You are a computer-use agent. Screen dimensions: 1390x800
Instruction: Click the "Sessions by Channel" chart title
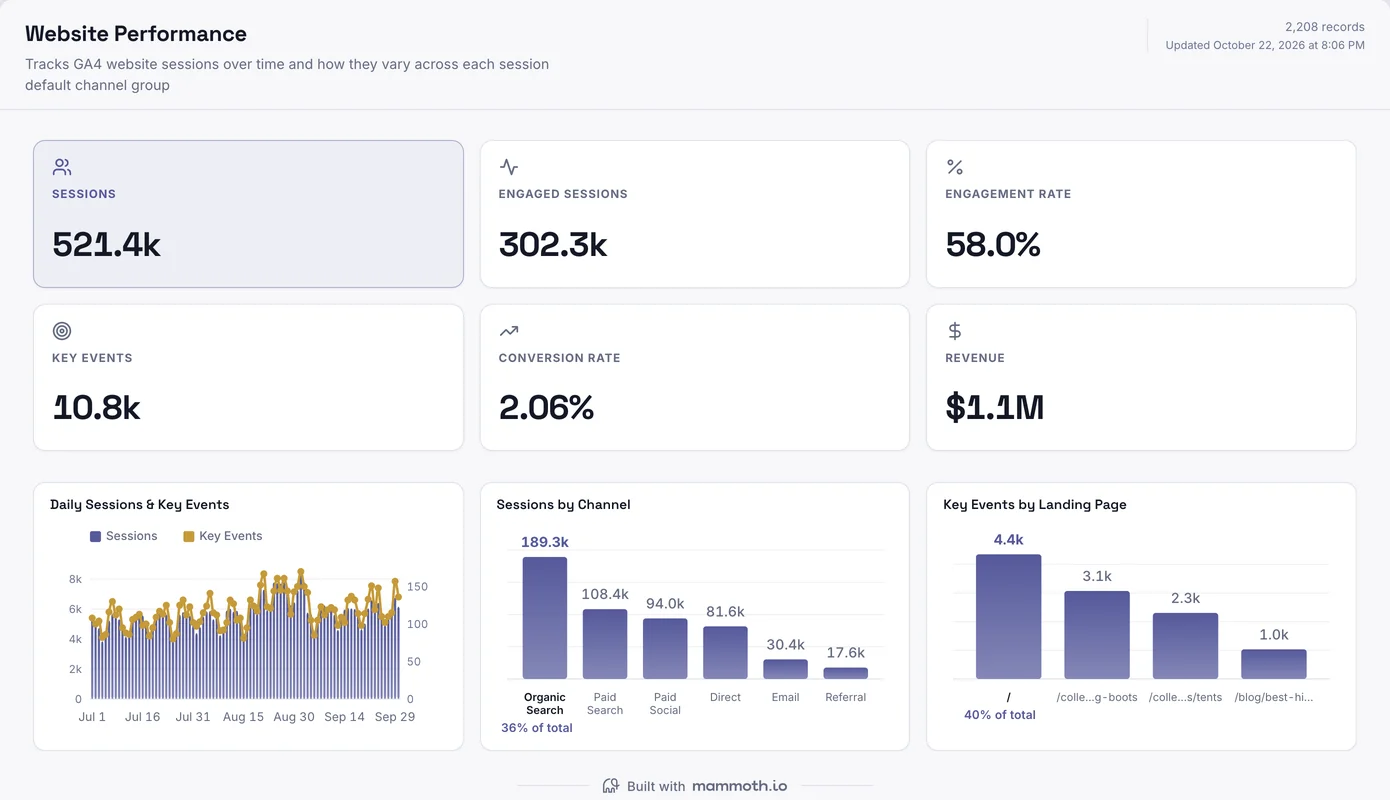pyautogui.click(x=564, y=505)
